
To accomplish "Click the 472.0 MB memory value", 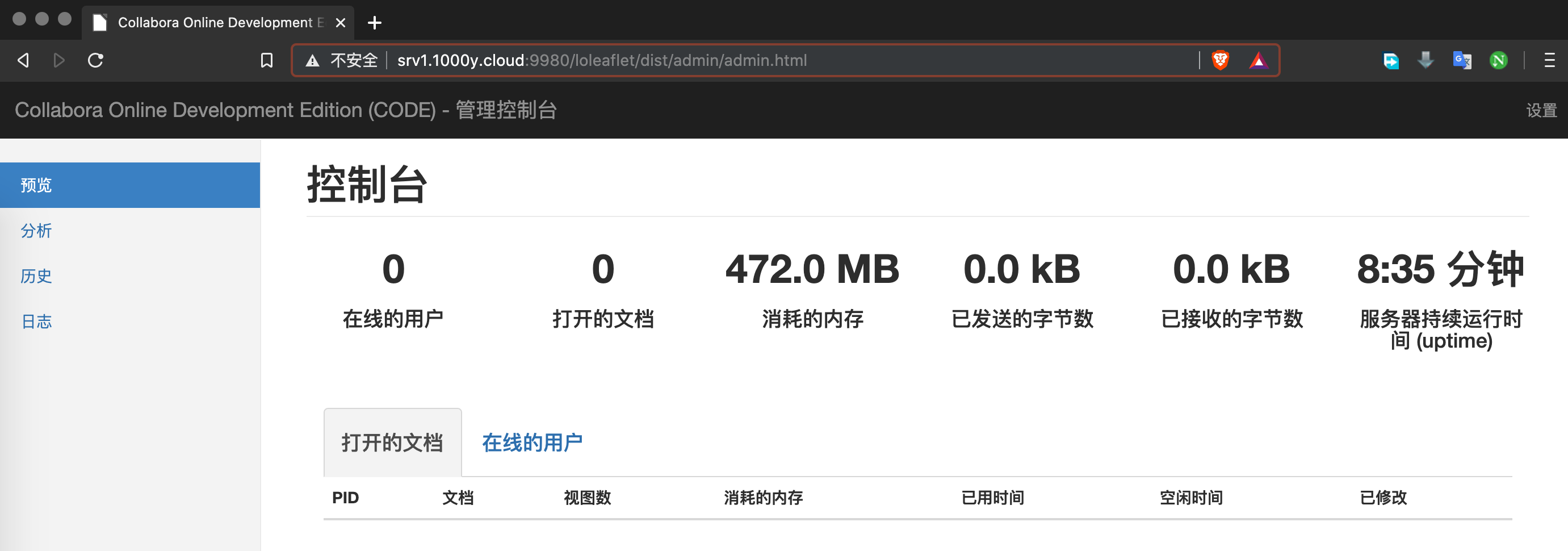I will point(812,269).
